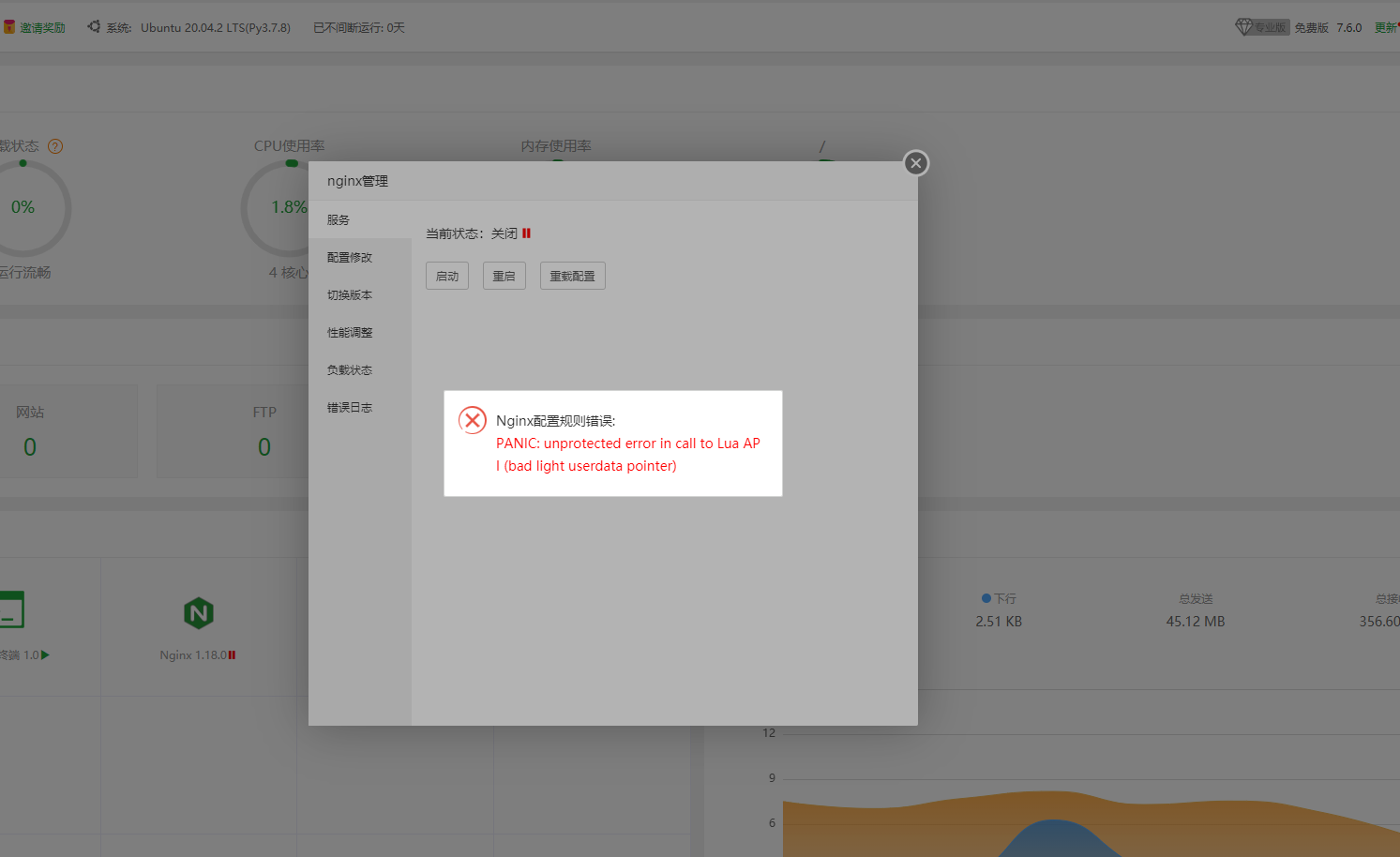Image resolution: width=1400 pixels, height=857 pixels.
Task: Click the 免费版 label
Action: coord(1312,27)
